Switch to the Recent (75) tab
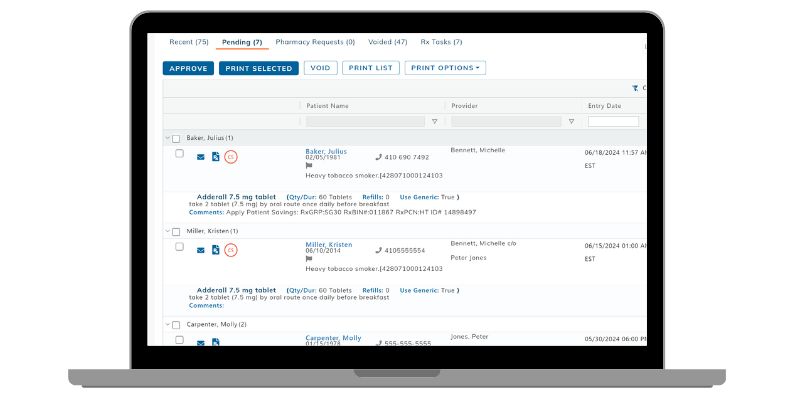 [x=189, y=42]
